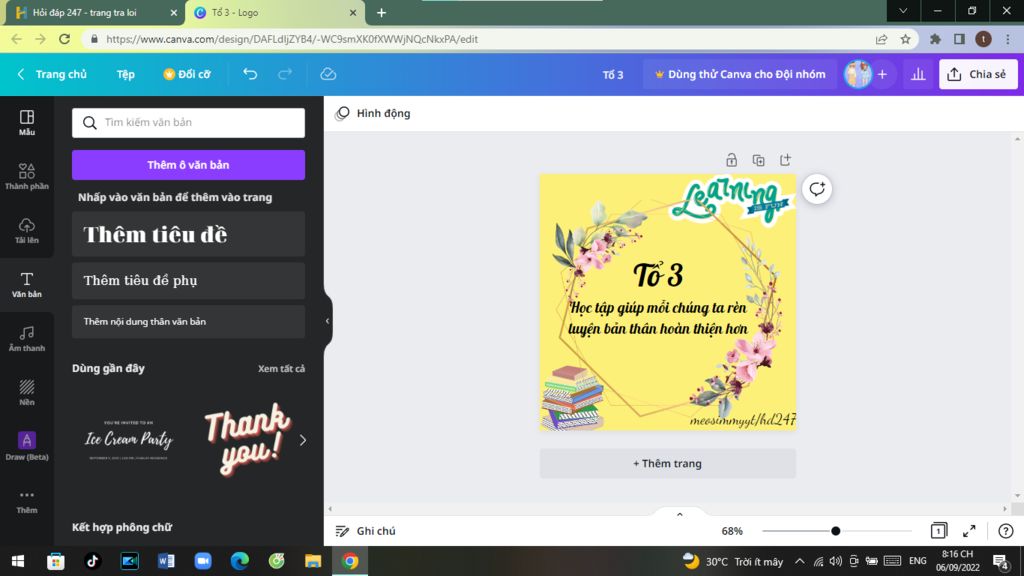Click the Xem tất cả link

click(x=281, y=368)
